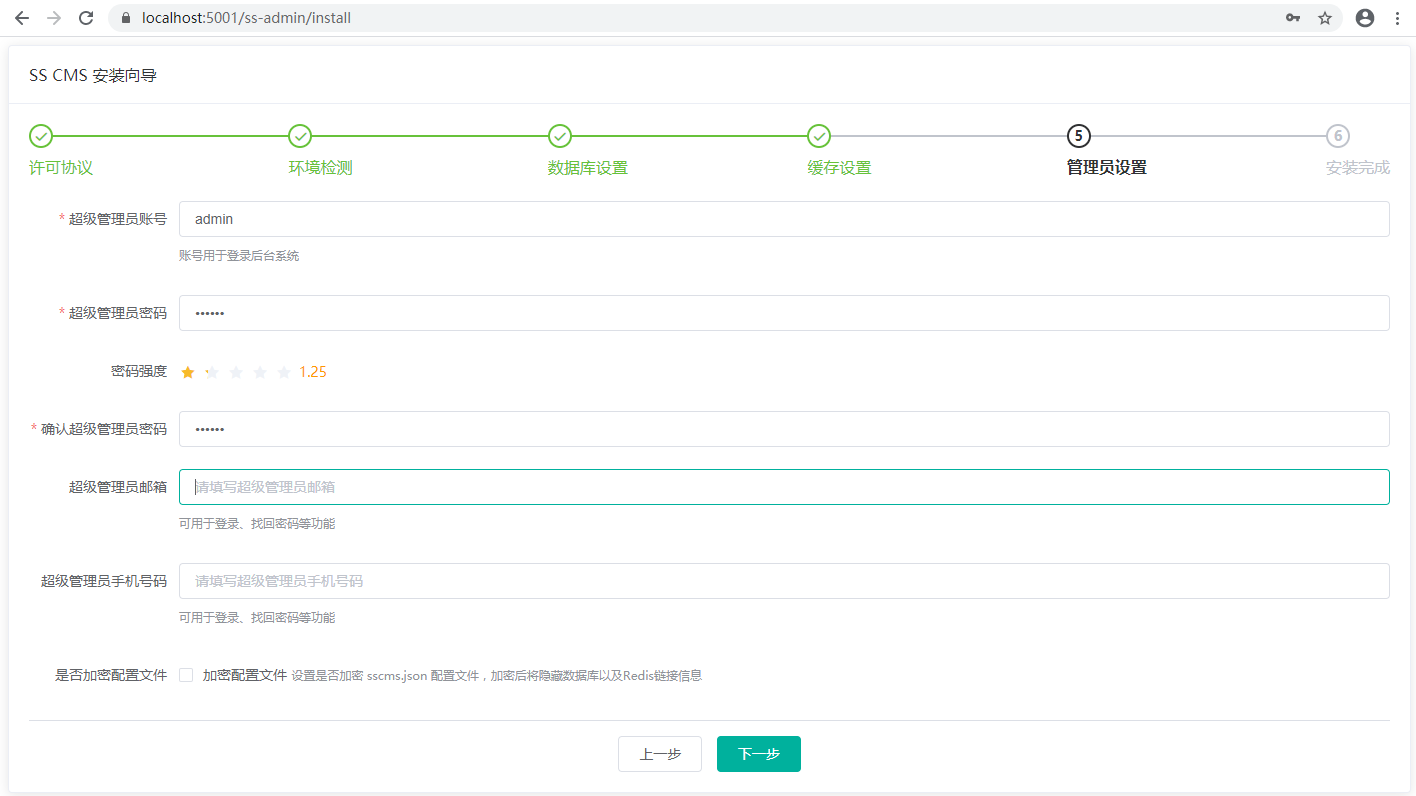Click the 数据库设置 step check icon

pyautogui.click(x=560, y=136)
